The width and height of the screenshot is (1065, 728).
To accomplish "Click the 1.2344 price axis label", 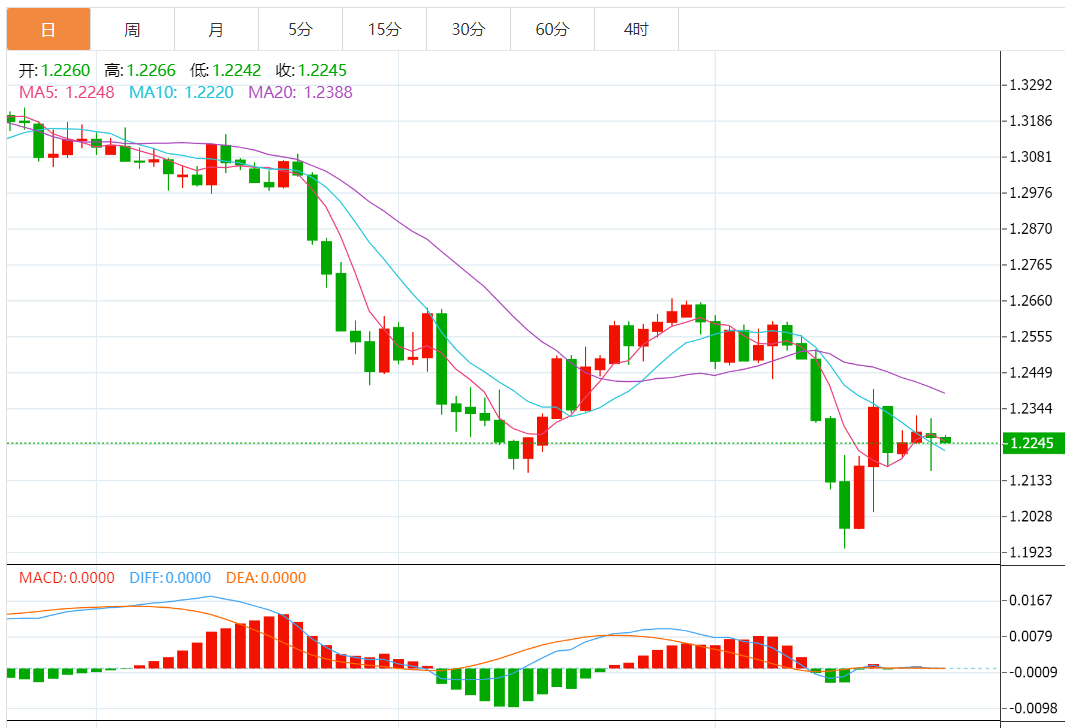I will [1030, 409].
